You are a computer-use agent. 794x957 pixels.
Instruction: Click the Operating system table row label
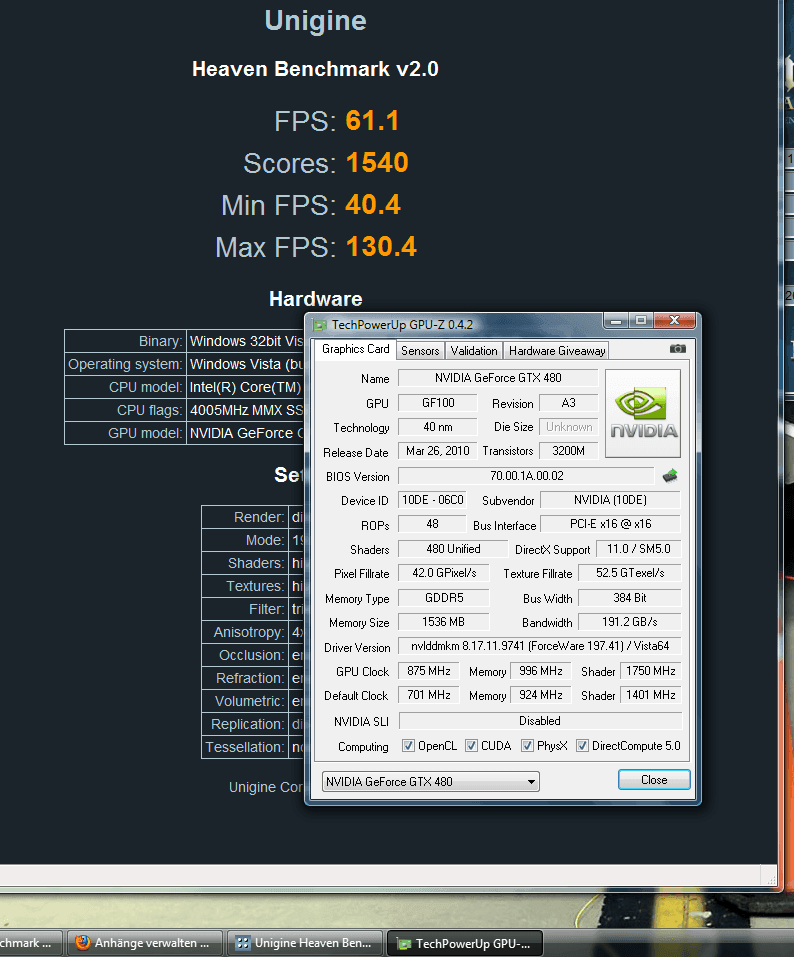click(125, 364)
